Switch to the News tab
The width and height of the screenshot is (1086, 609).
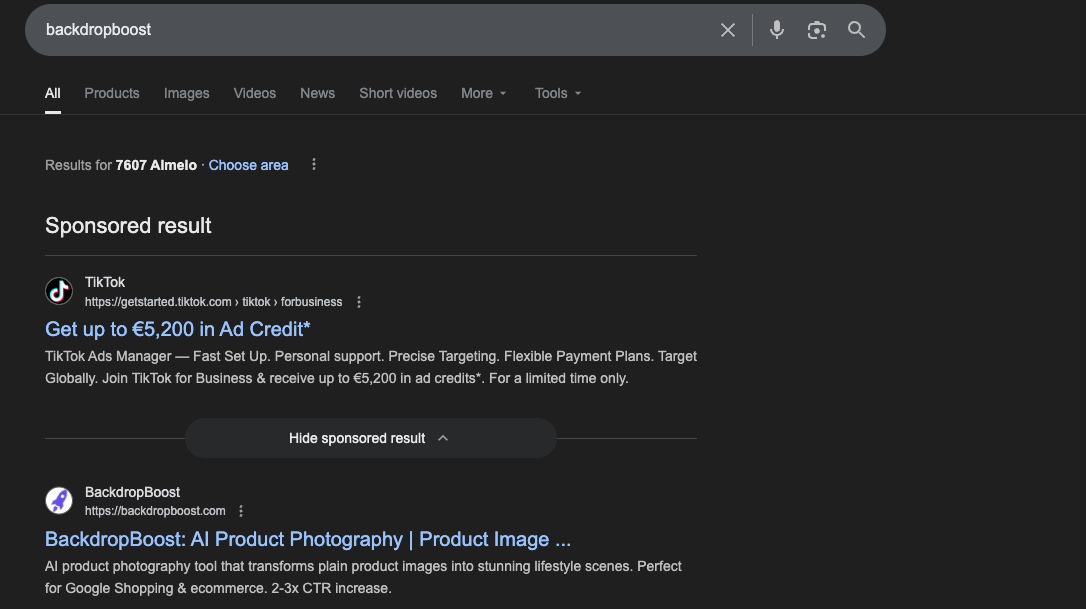click(317, 94)
